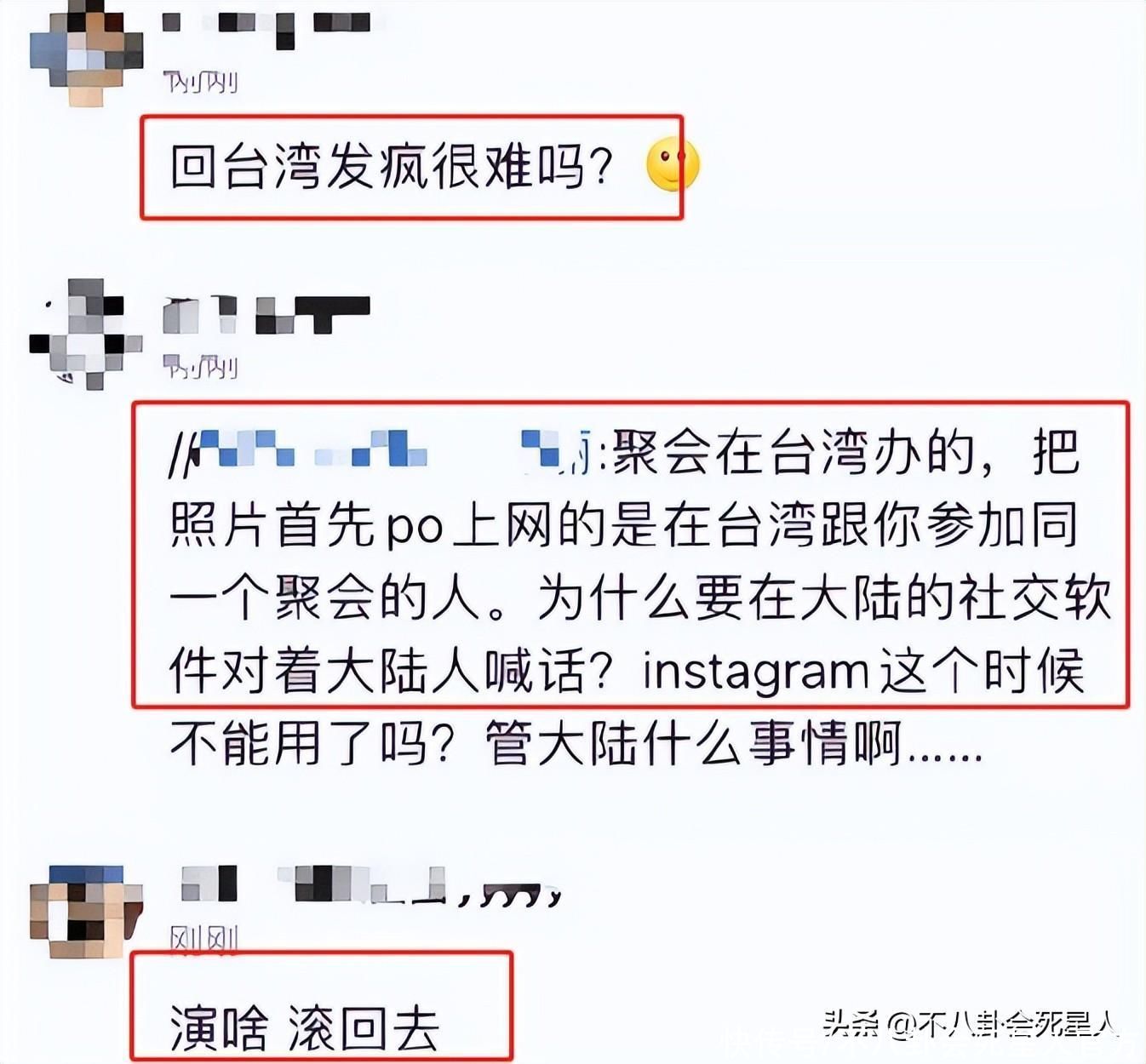This screenshot has width=1146, height=1064.
Task: Open the first commenter's pixelated avatar
Action: pyautogui.click(x=85, y=53)
